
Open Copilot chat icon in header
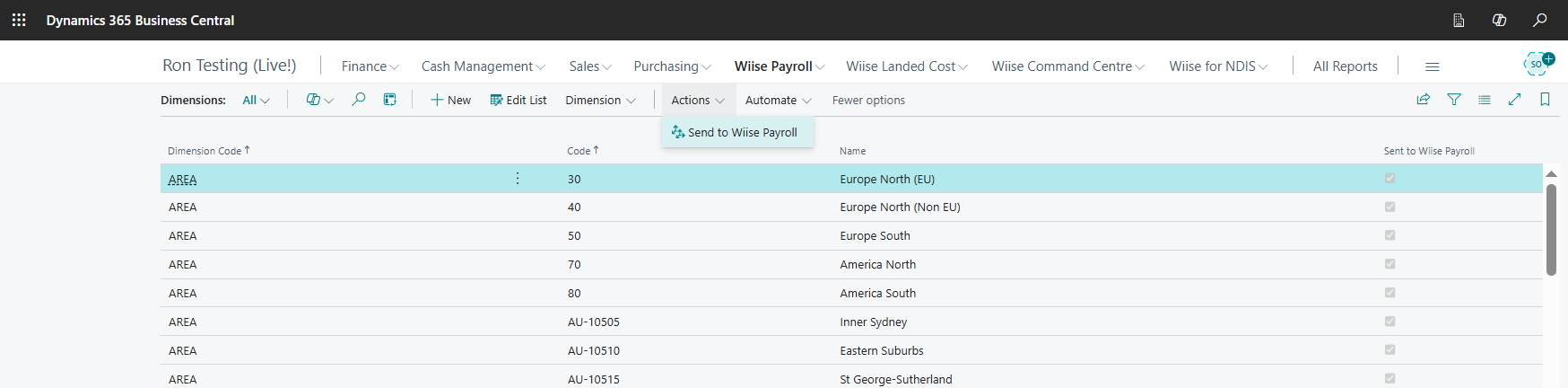click(x=1499, y=20)
